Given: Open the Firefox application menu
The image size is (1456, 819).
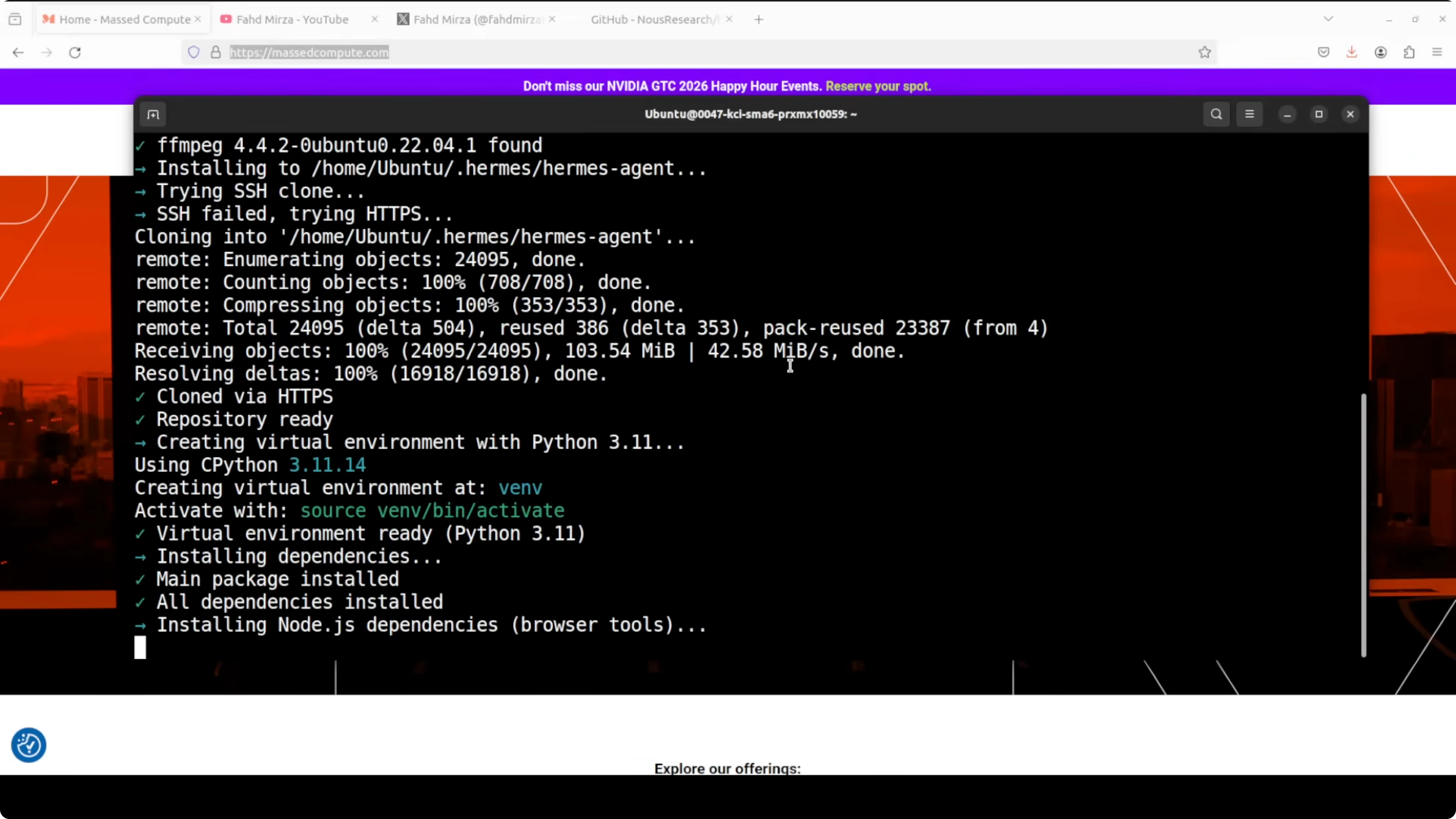Looking at the screenshot, I should tap(1437, 53).
